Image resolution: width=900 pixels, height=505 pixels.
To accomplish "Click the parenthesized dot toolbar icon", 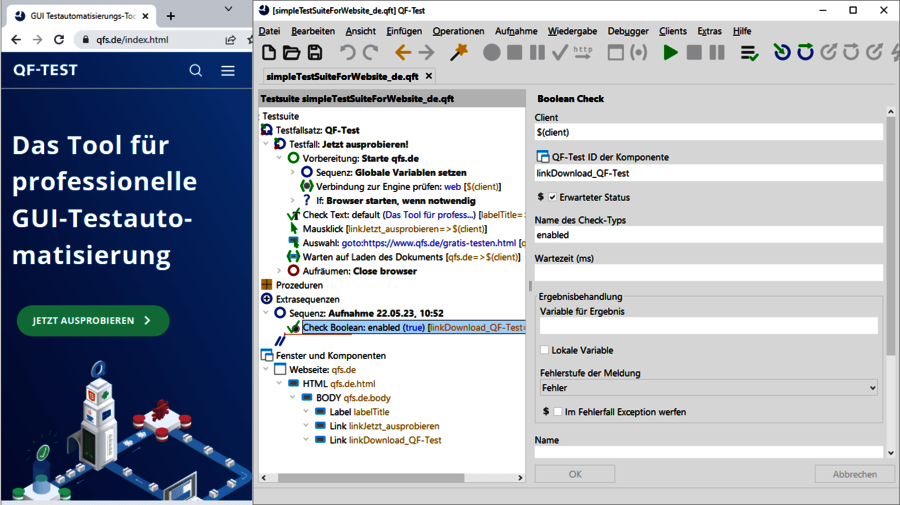I will coord(638,53).
